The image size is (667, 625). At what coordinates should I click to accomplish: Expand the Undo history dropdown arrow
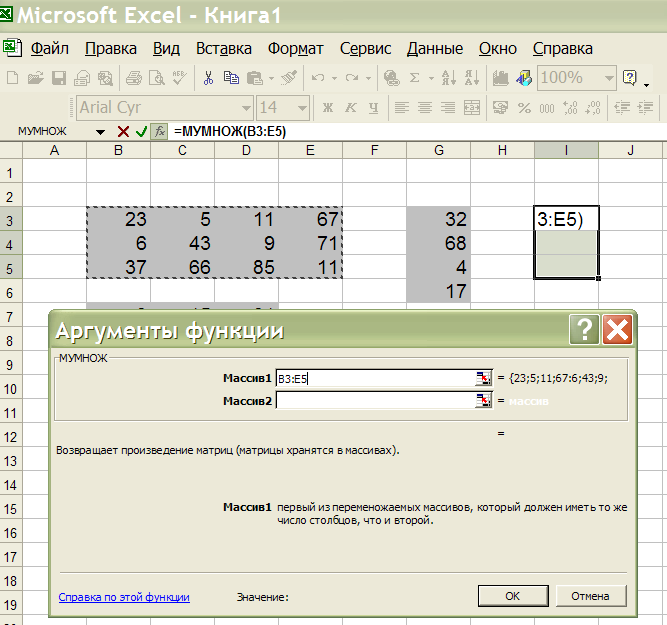334,78
